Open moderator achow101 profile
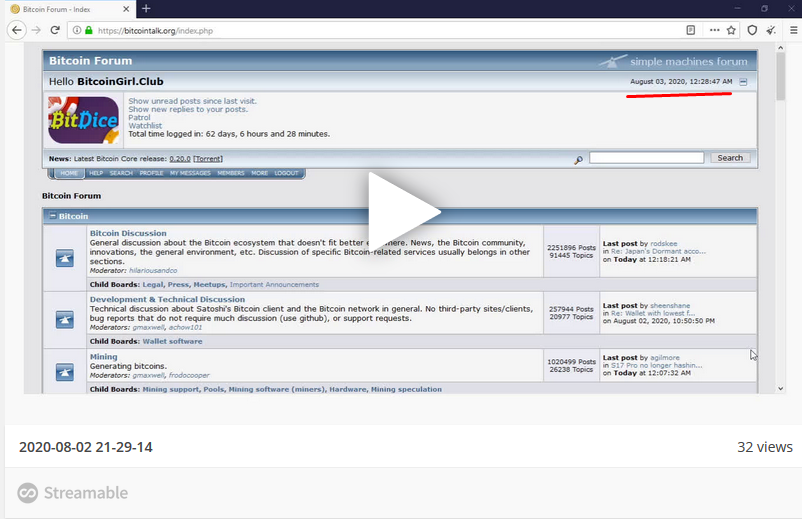This screenshot has width=802, height=519. tap(185, 327)
